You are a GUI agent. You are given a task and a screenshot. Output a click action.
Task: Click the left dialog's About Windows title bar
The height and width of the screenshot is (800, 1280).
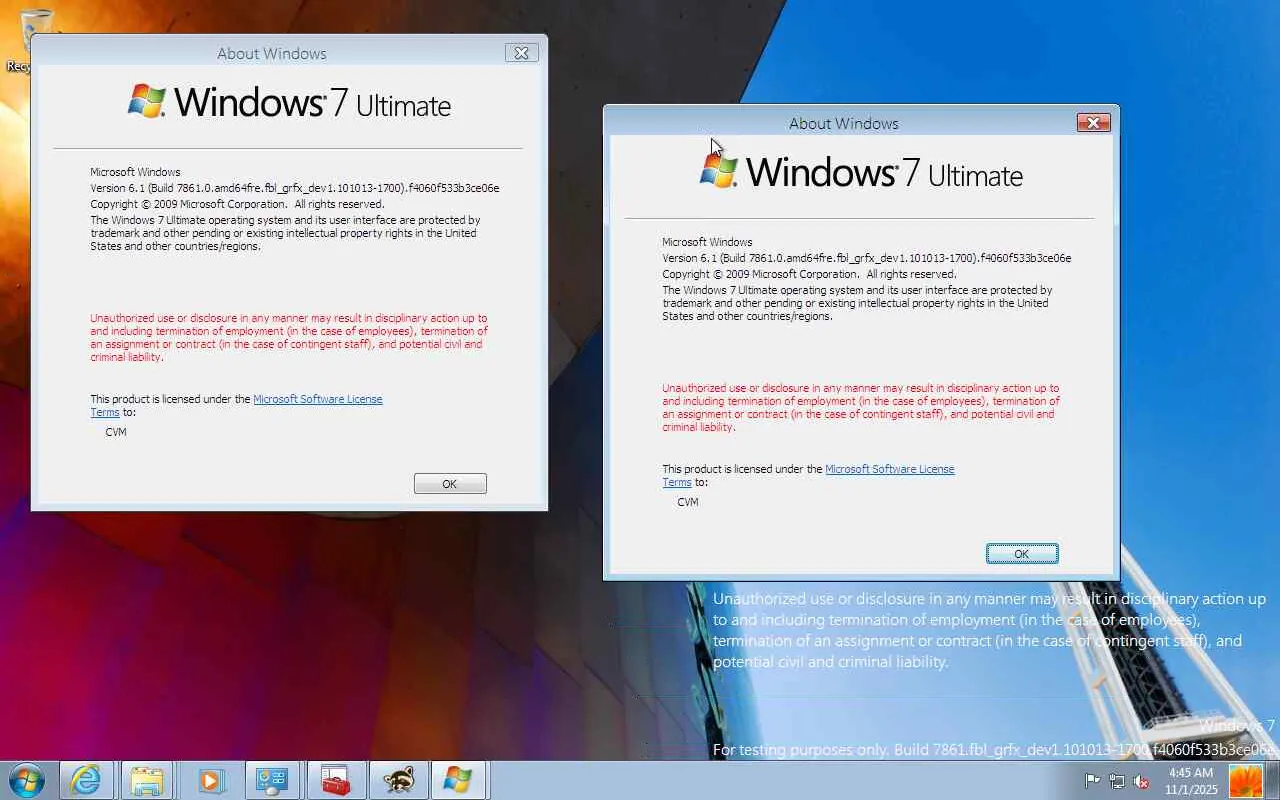pyautogui.click(x=272, y=54)
